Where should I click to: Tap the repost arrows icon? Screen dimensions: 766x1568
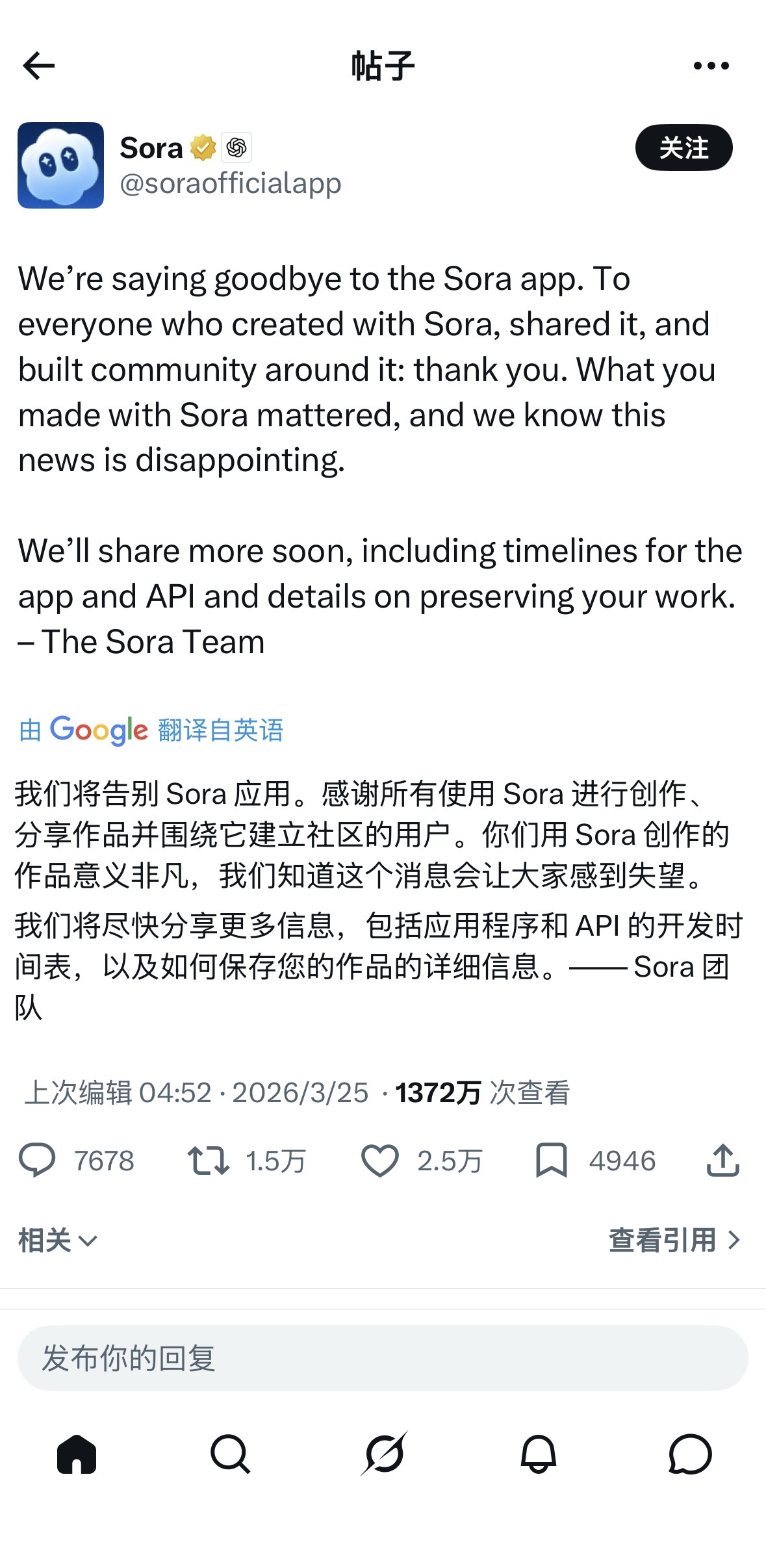[x=208, y=1161]
